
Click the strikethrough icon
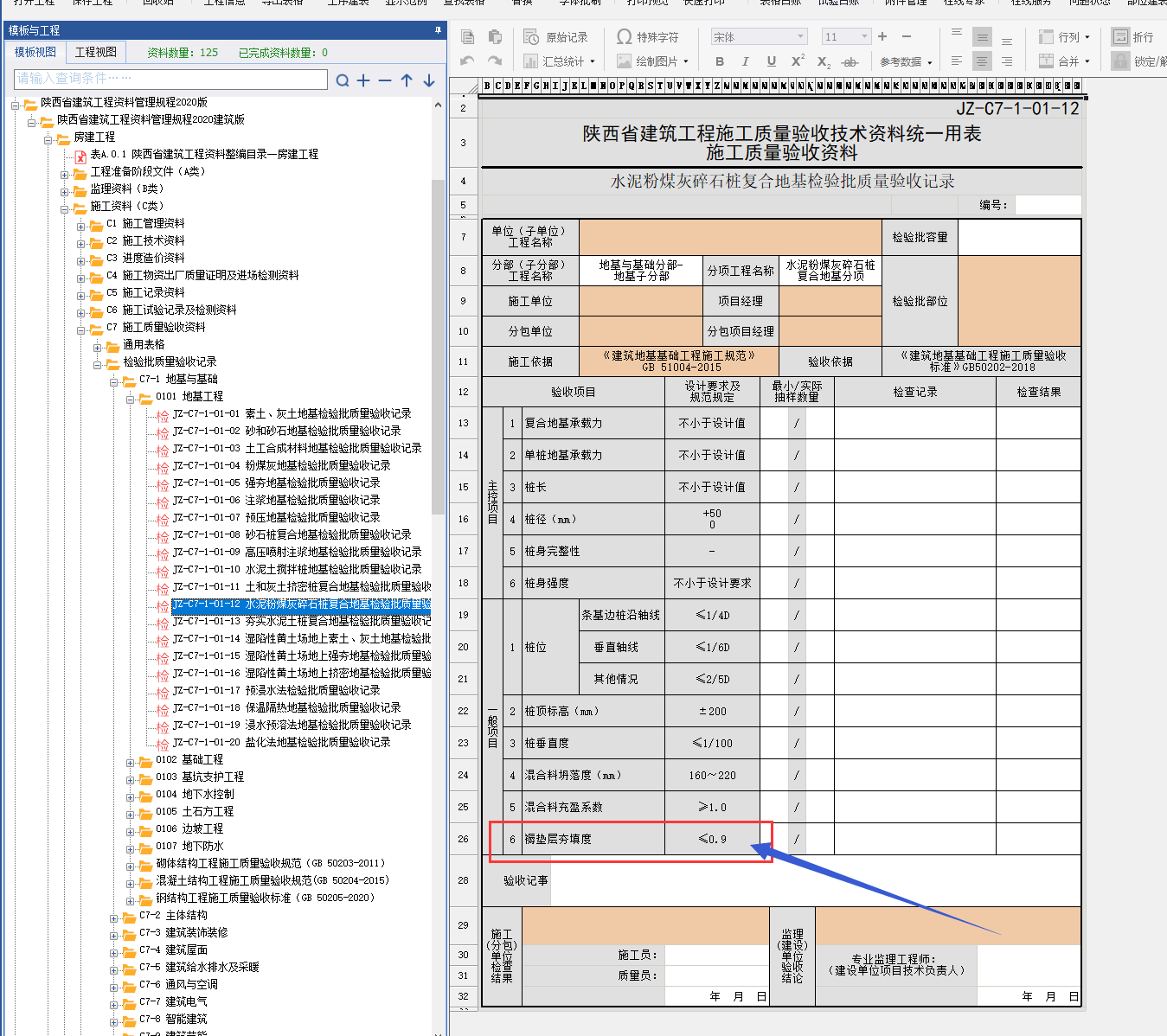850,61
